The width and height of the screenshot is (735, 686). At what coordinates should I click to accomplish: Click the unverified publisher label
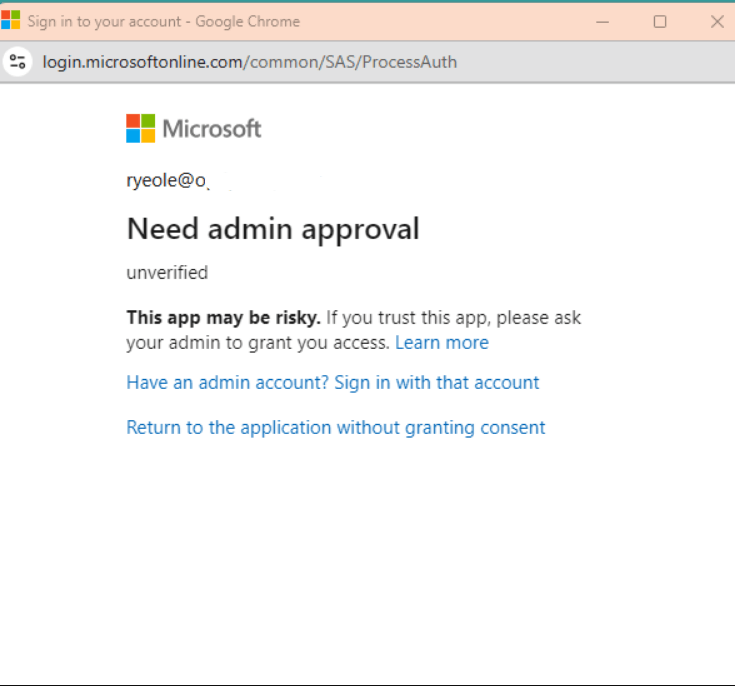167,272
